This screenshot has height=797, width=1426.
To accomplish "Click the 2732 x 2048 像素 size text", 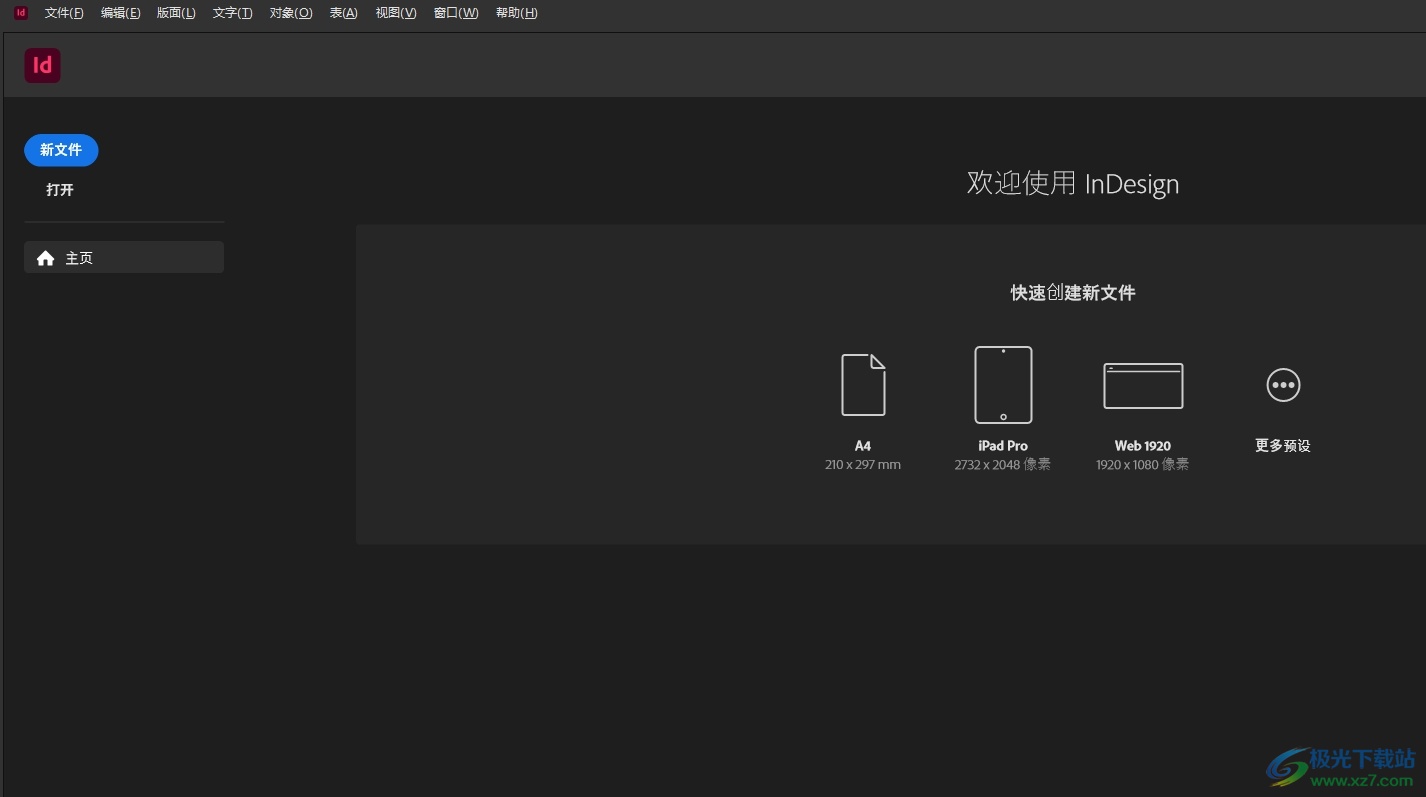I will tap(1003, 465).
